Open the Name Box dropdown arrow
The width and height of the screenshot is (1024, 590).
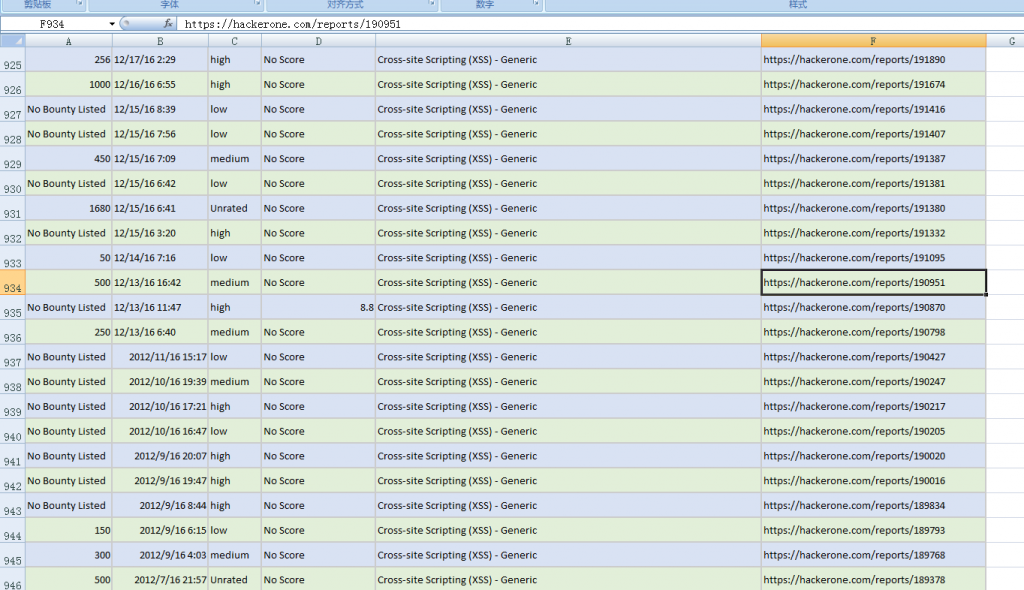(112, 24)
